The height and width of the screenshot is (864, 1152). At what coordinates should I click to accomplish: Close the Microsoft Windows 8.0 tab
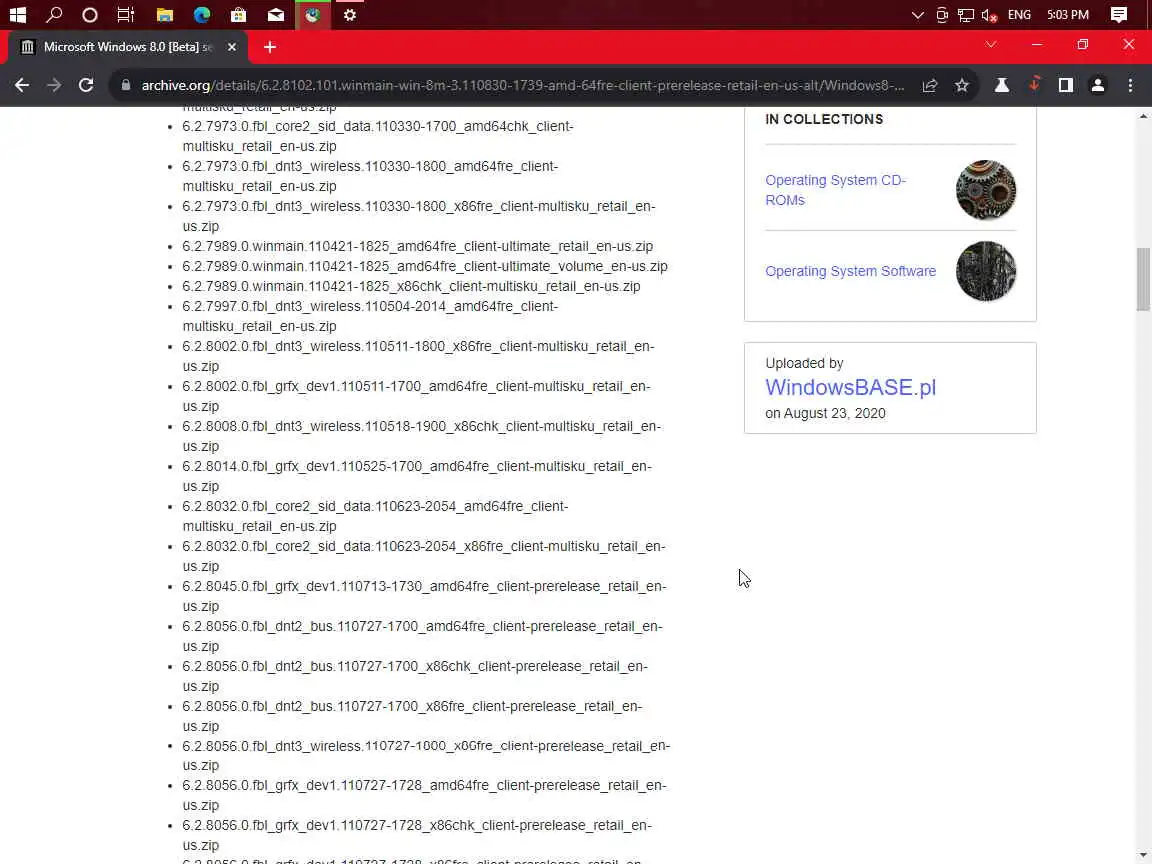tap(232, 47)
